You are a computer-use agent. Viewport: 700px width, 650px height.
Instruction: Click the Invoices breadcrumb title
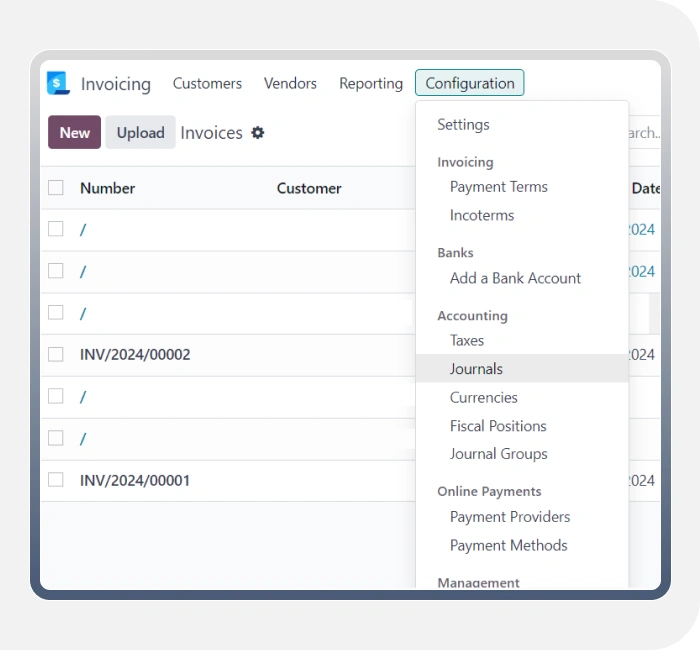(212, 133)
